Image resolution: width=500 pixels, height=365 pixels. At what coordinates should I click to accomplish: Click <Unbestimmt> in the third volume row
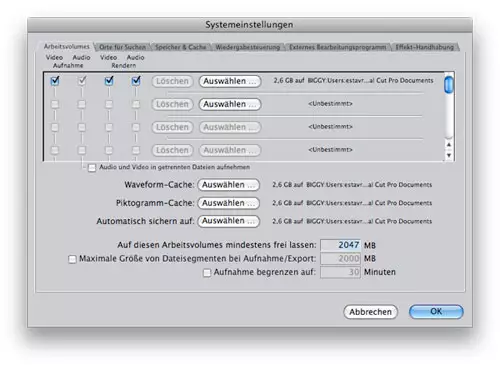[330, 127]
